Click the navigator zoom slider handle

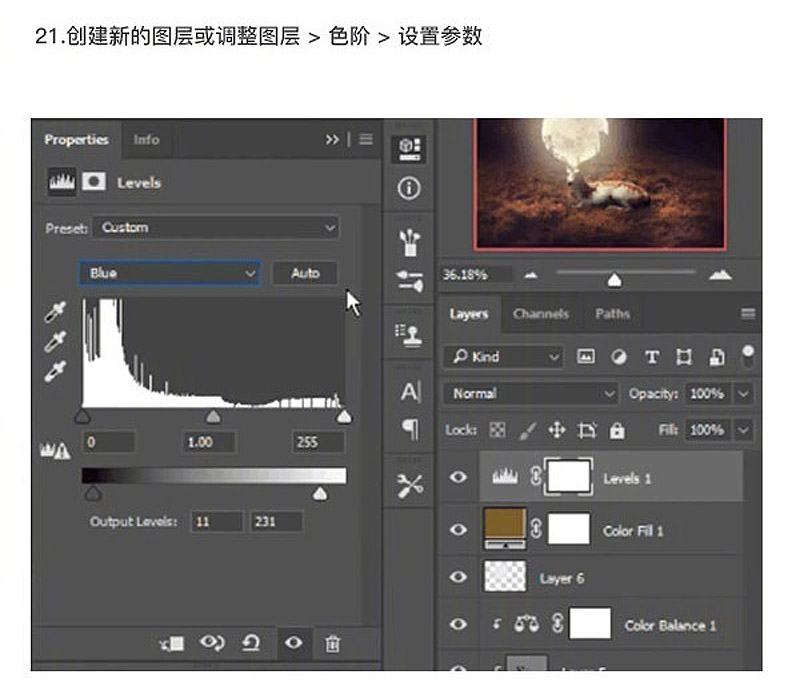point(614,280)
